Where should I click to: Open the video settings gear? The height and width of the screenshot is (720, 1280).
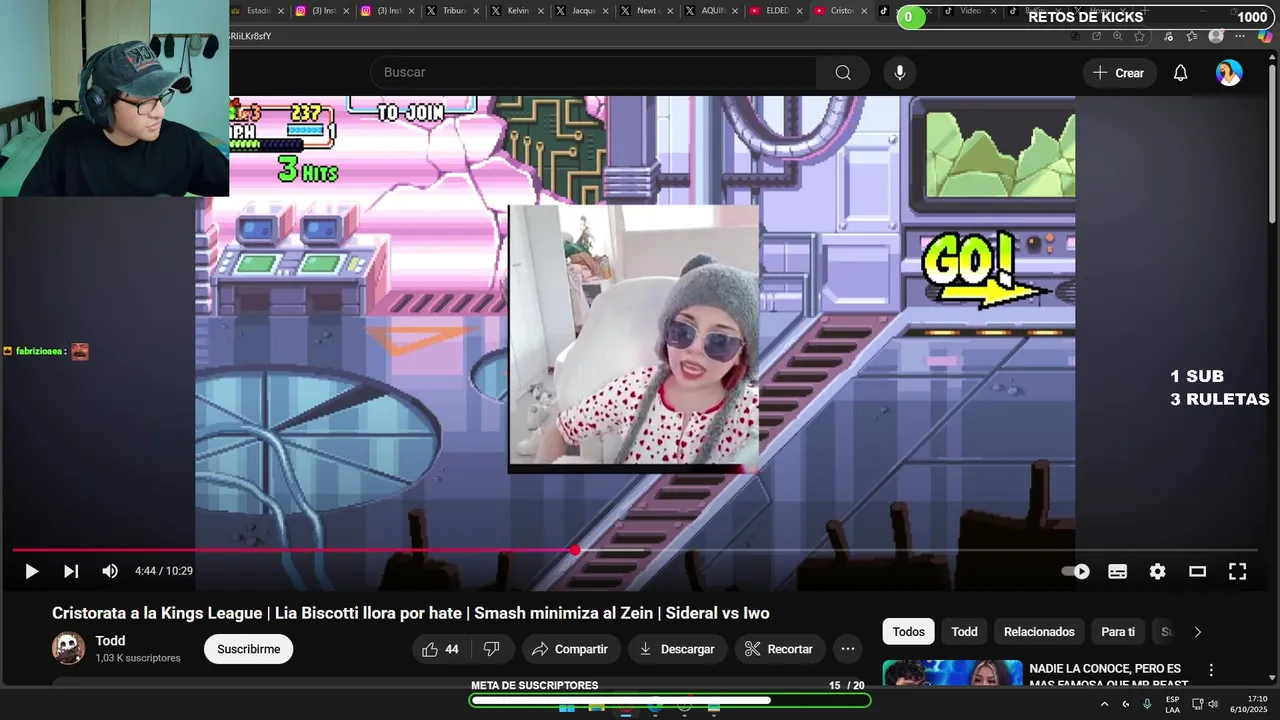[x=1157, y=571]
